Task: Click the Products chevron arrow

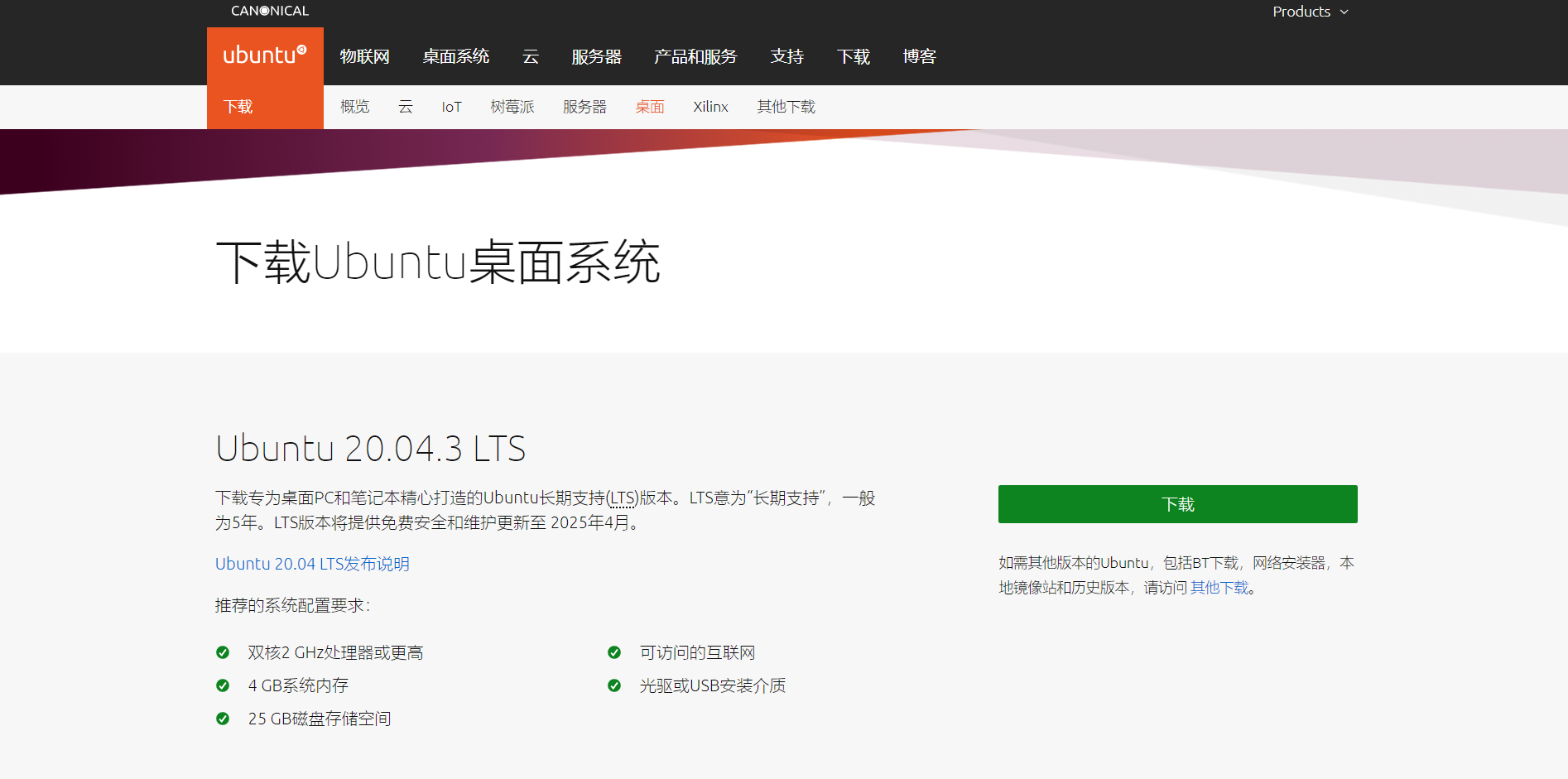Action: tap(1344, 12)
